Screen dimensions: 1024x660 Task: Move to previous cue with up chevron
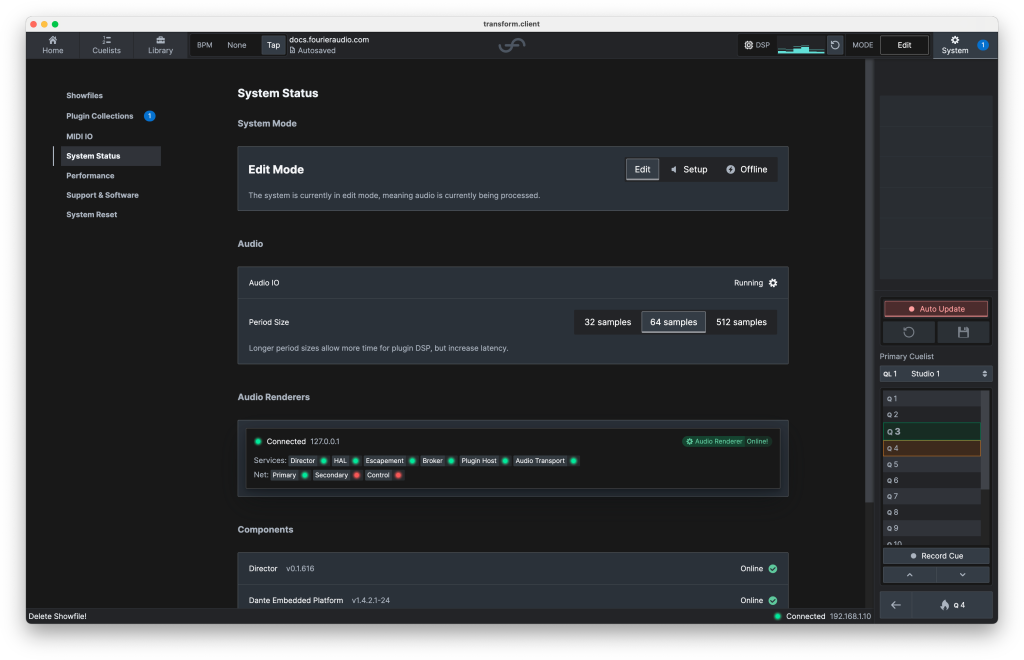pos(909,575)
